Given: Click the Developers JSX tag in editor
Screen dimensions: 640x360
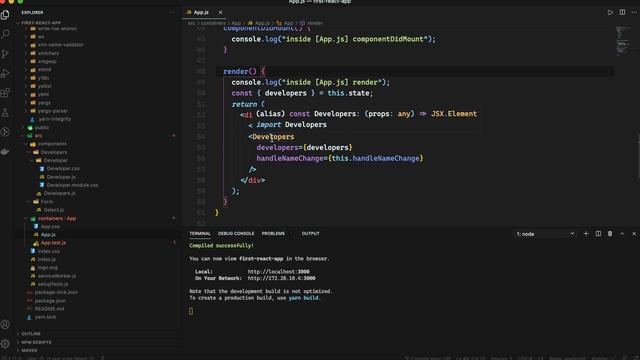Looking at the screenshot, I should point(273,137).
